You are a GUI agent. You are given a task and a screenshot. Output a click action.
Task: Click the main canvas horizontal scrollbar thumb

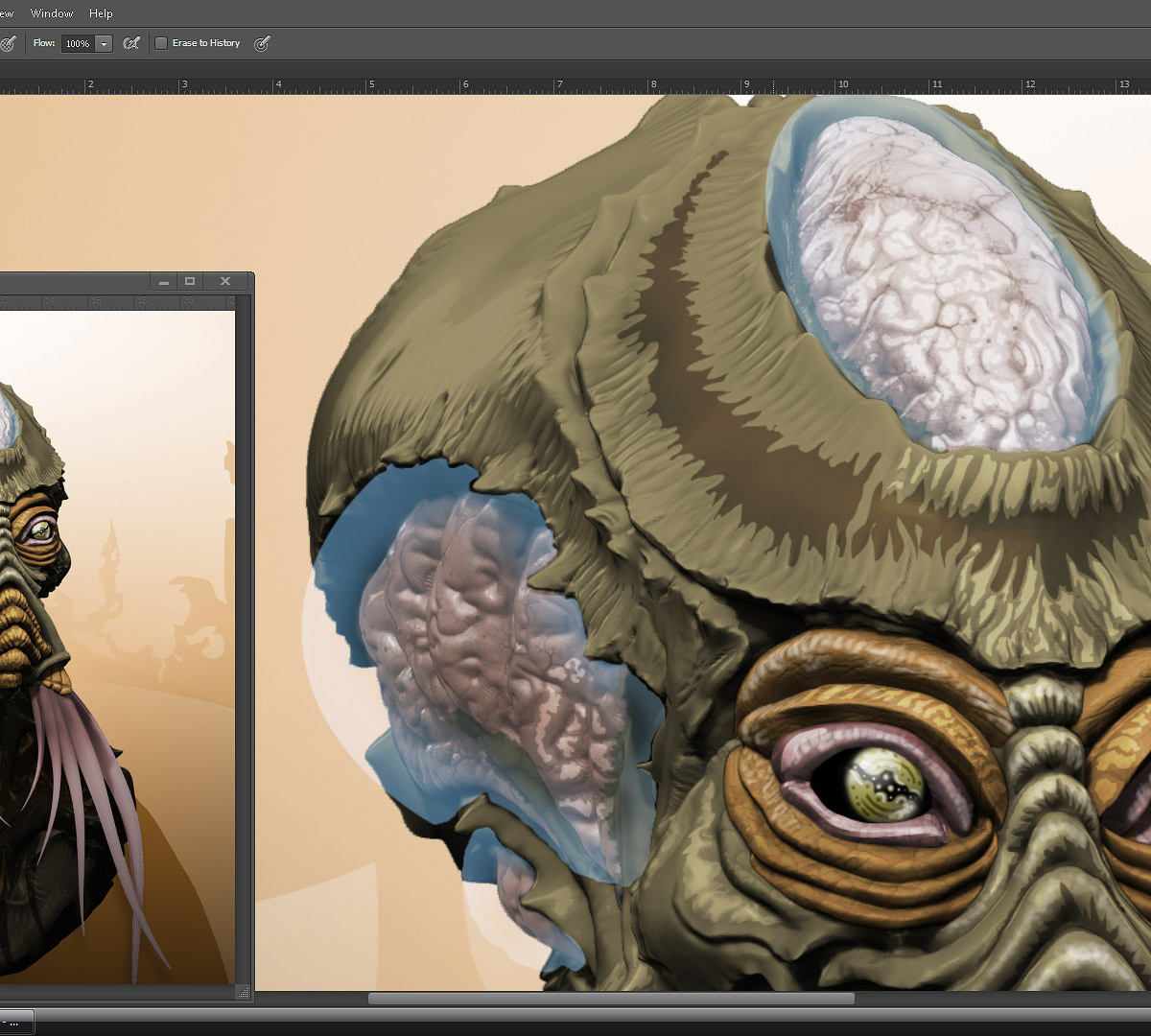coord(611,999)
